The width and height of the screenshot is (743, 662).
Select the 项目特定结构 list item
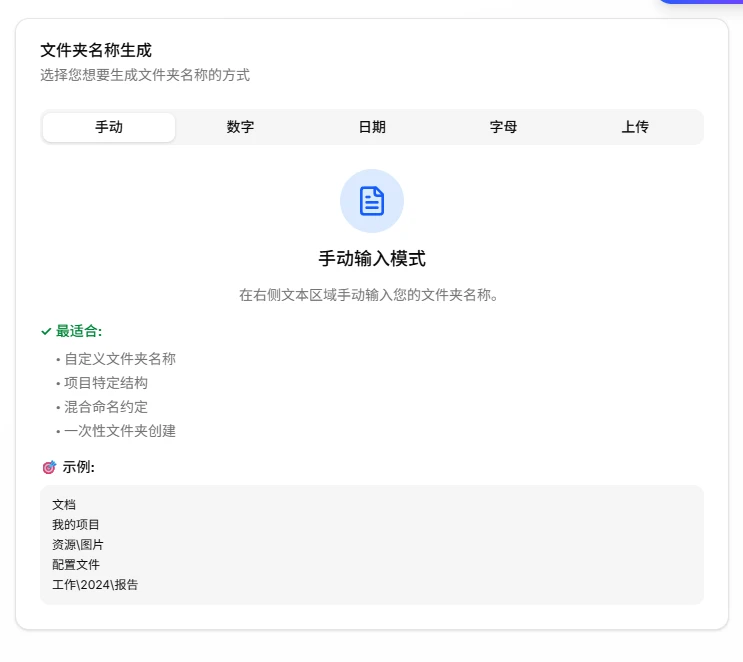click(106, 383)
